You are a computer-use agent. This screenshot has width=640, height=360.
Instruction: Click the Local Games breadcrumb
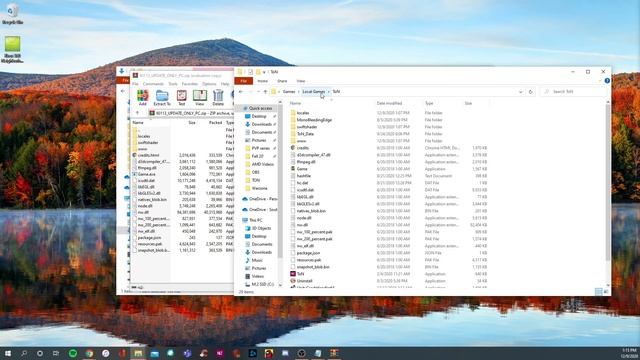313,92
